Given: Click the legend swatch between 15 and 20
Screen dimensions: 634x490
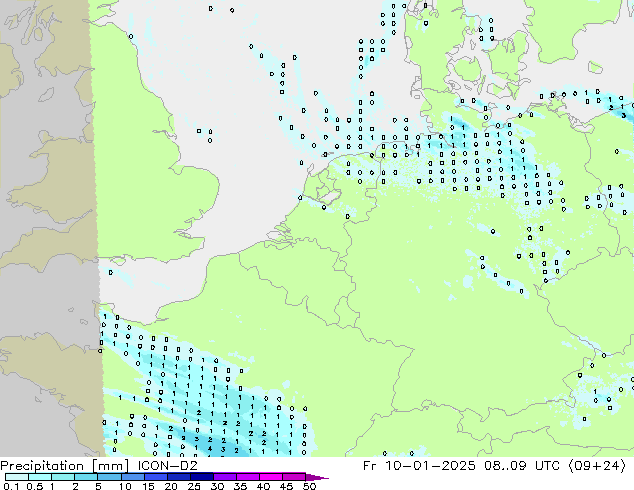Looking at the screenshot, I should 155,477.
